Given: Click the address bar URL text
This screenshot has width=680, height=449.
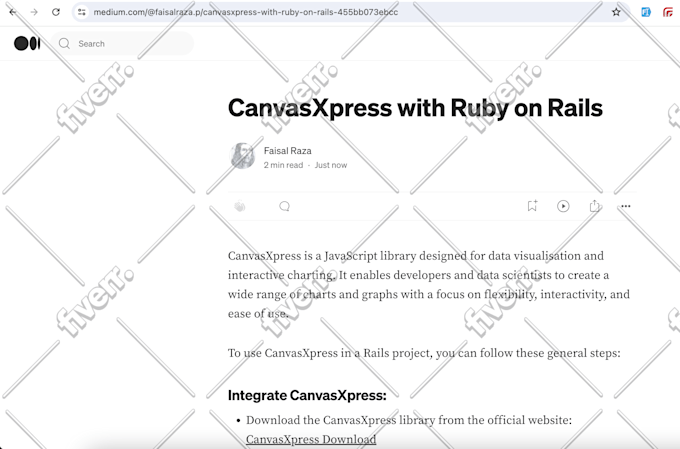Looking at the screenshot, I should pyautogui.click(x=245, y=12).
